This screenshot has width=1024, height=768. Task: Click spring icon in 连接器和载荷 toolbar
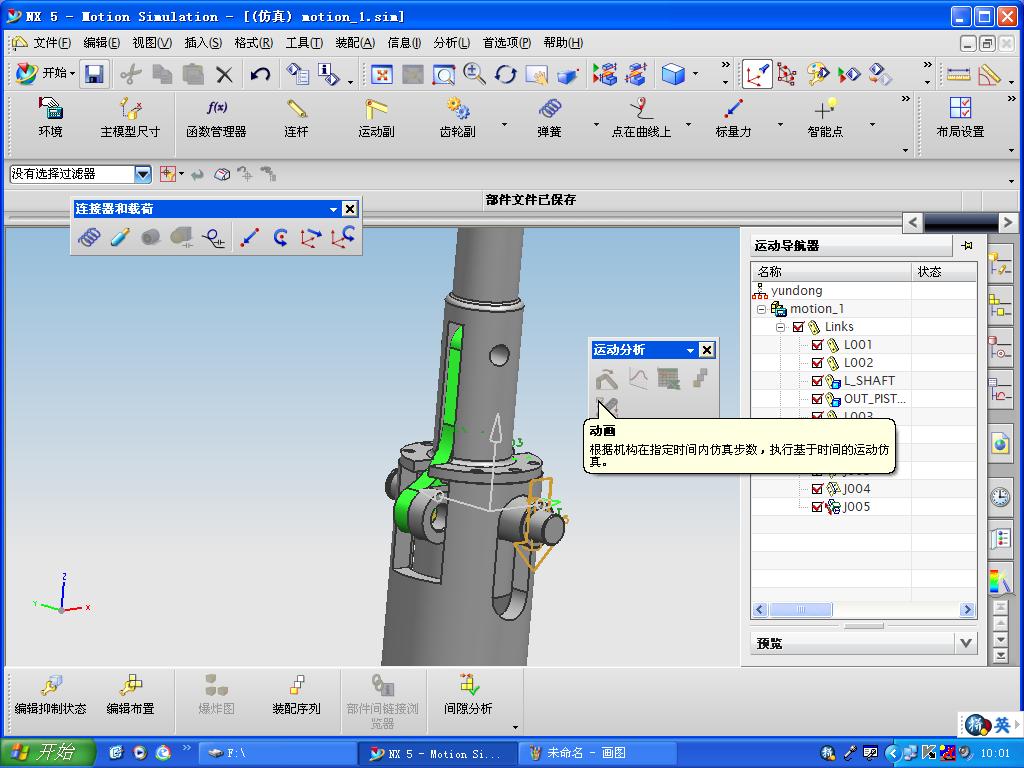89,237
